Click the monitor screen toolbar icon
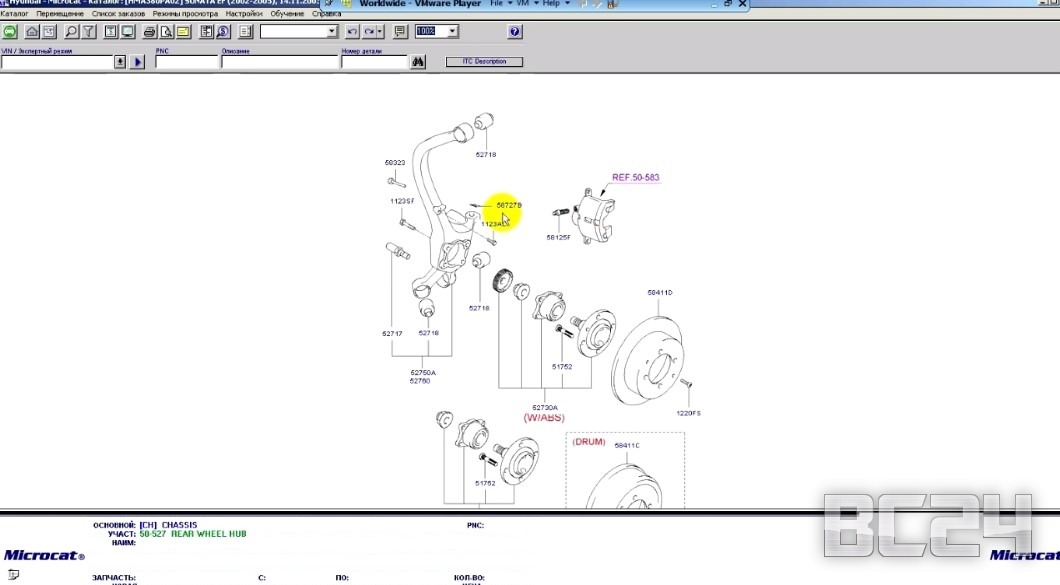The image size is (1060, 585). 127,32
